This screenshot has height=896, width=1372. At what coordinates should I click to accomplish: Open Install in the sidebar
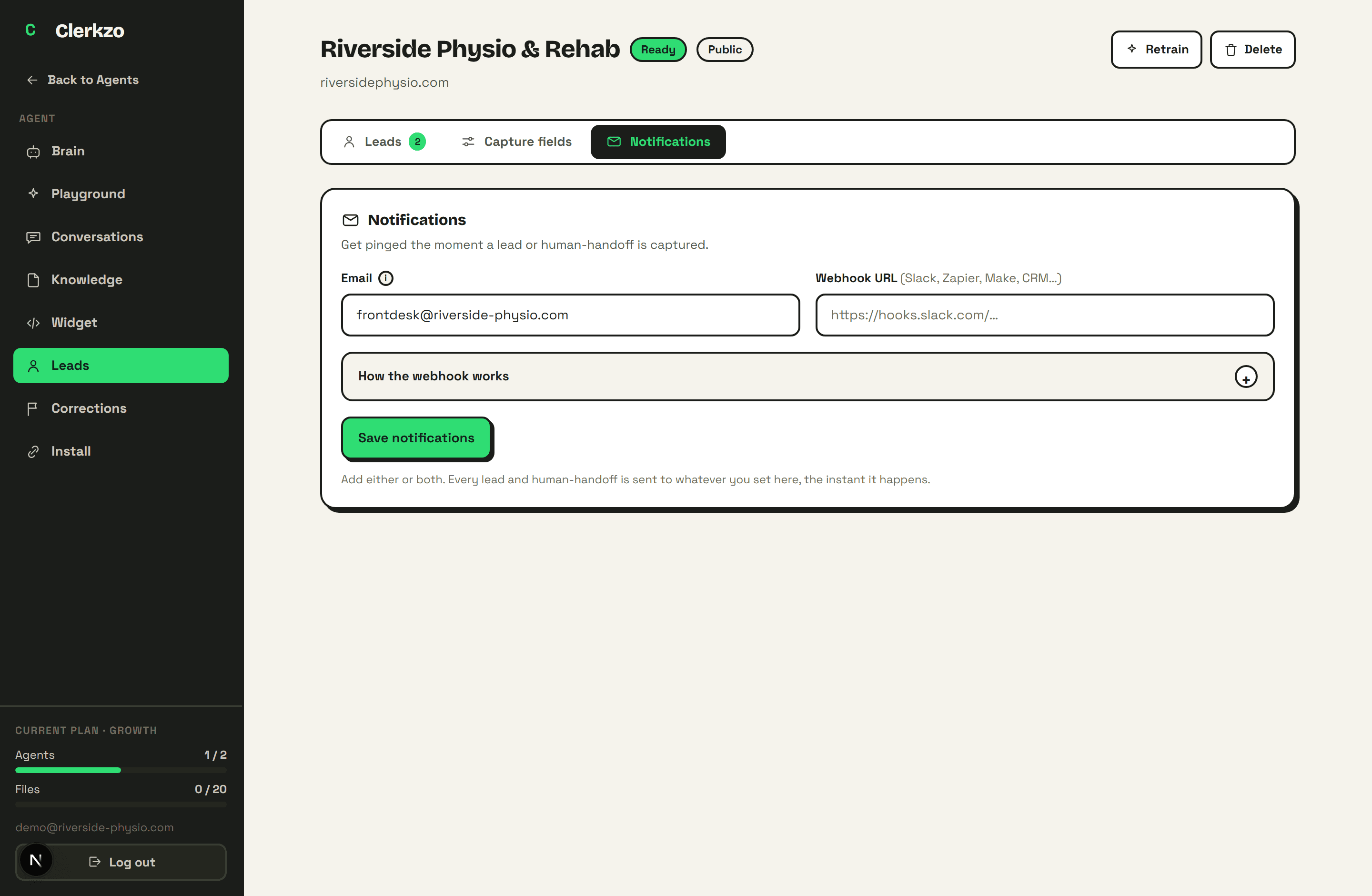point(121,451)
